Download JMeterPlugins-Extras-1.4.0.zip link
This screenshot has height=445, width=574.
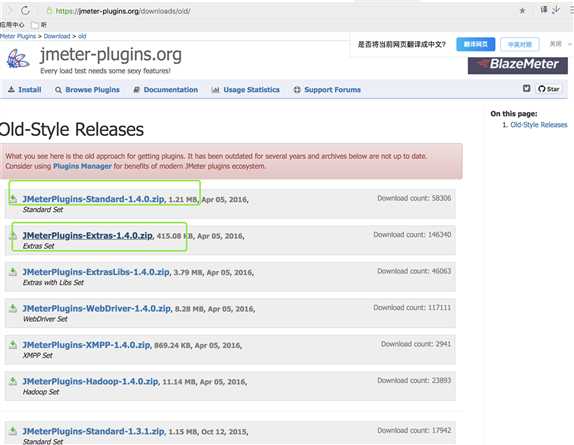click(x=87, y=236)
